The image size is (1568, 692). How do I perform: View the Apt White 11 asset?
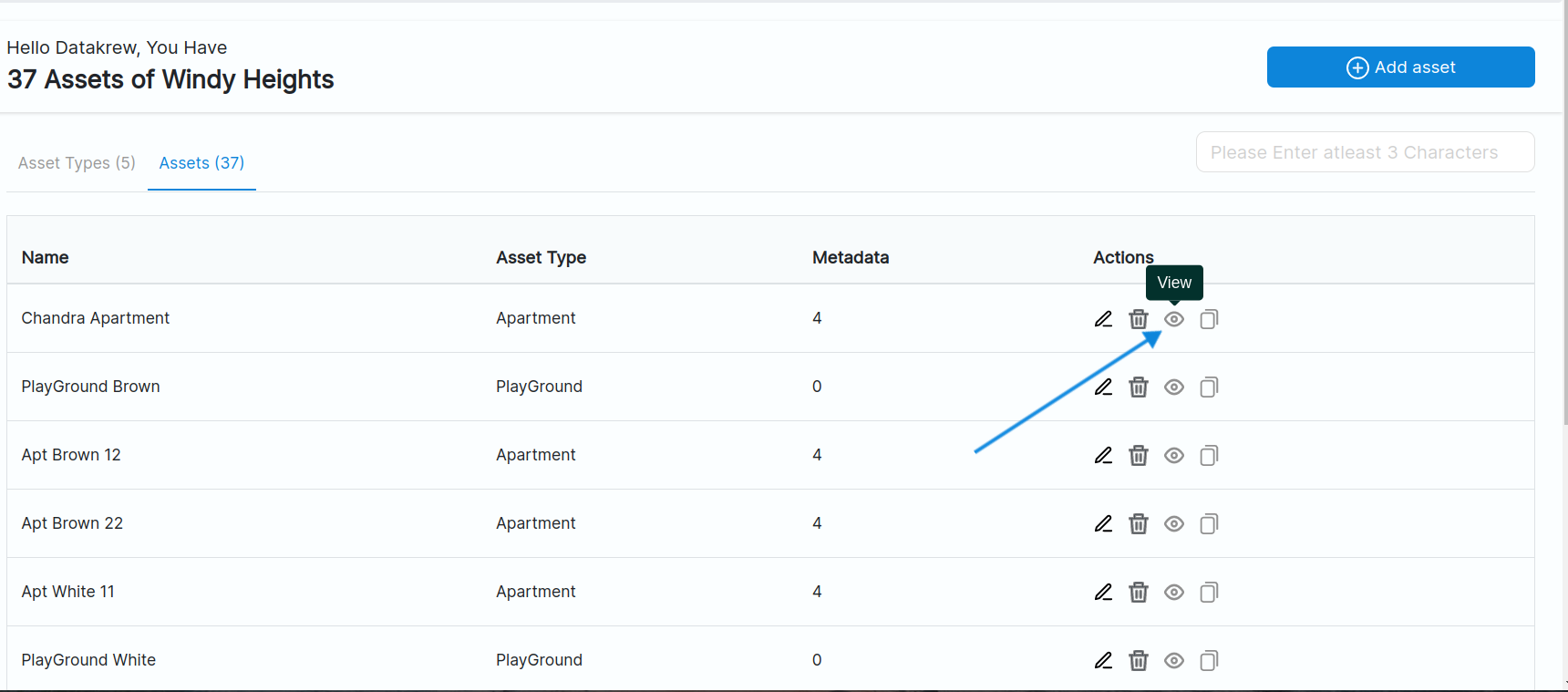tap(1174, 592)
